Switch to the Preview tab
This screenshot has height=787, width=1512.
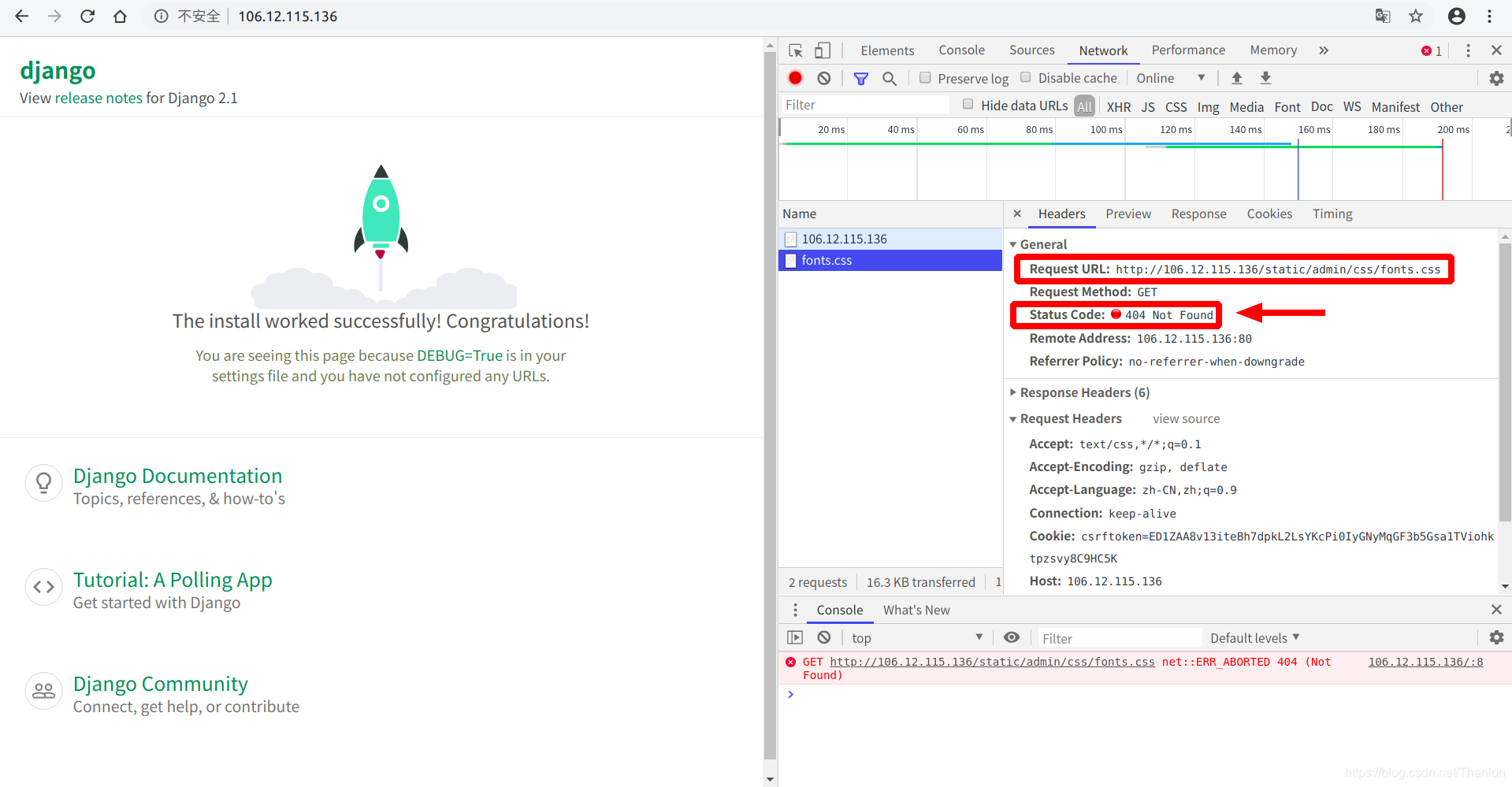coord(1127,213)
